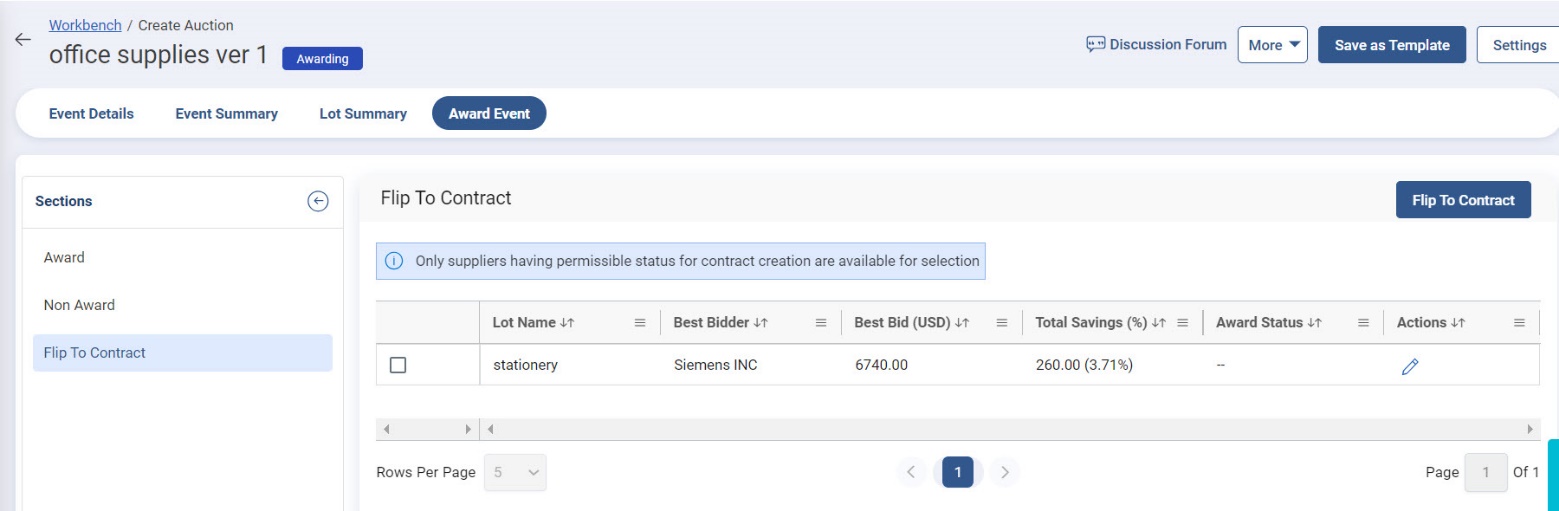This screenshot has height=511, width=1559.
Task: Open the Best Bidder column menu icon
Action: [821, 323]
